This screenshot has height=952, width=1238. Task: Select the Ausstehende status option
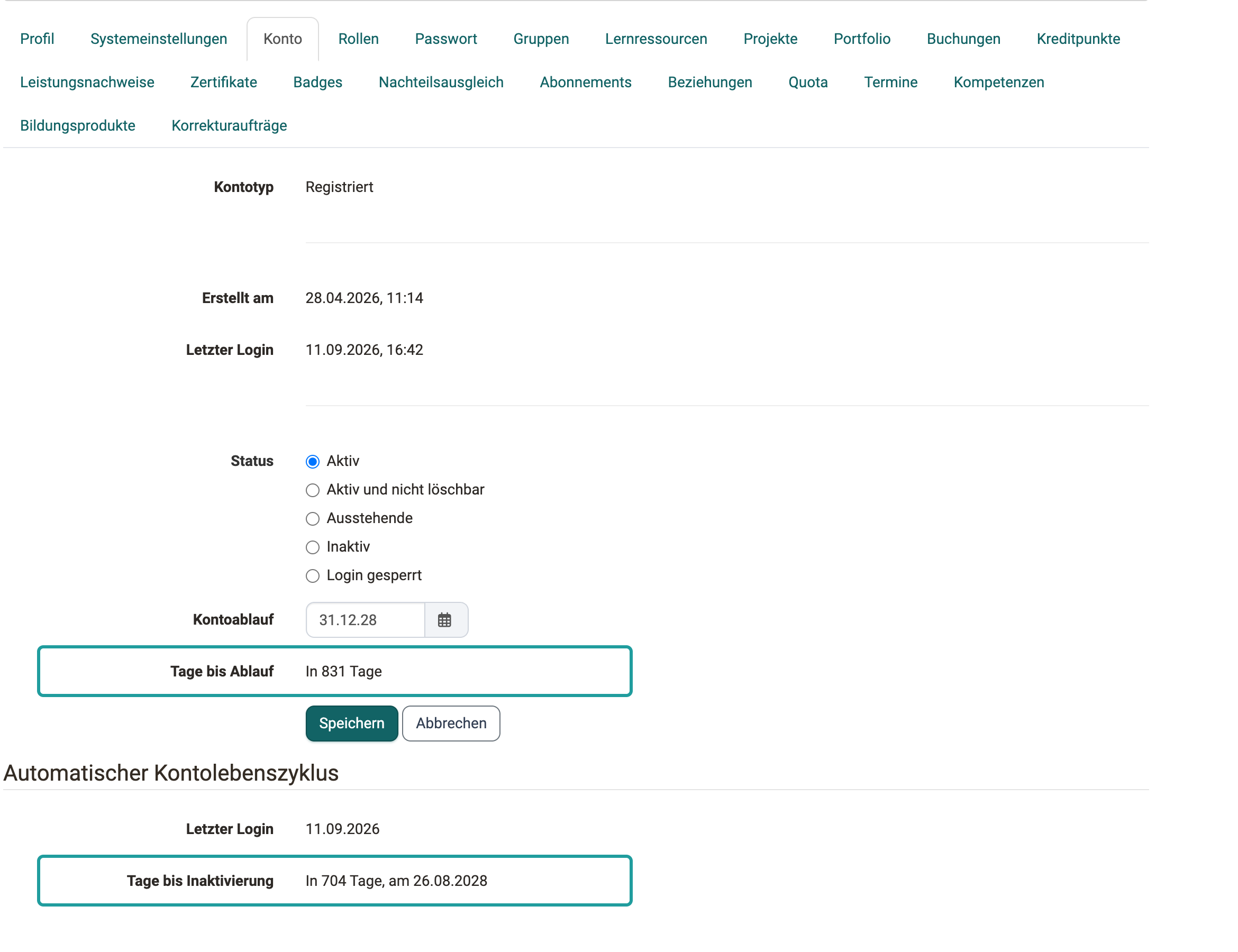click(312, 519)
